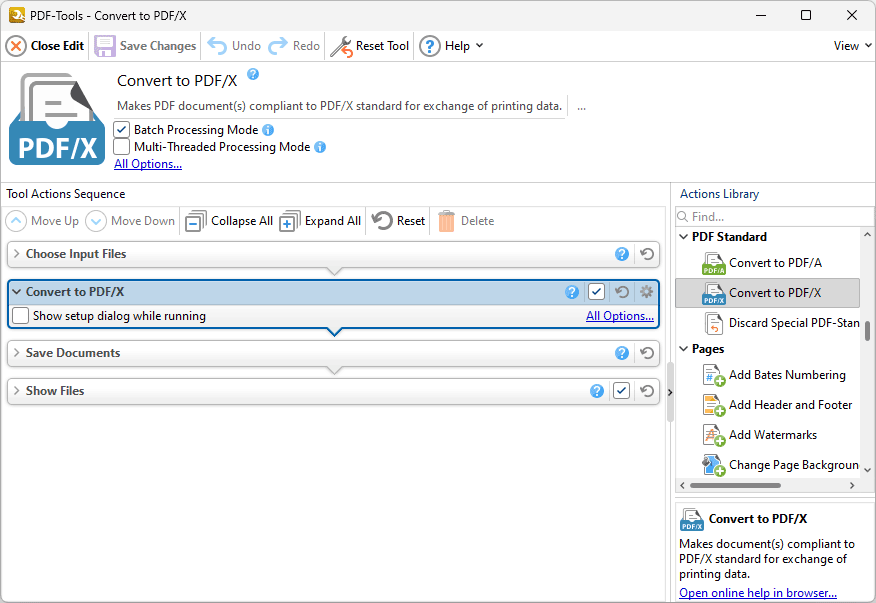Viewport: 876px width, 603px height.
Task: Collapse the PDF Standard group
Action: (x=683, y=237)
